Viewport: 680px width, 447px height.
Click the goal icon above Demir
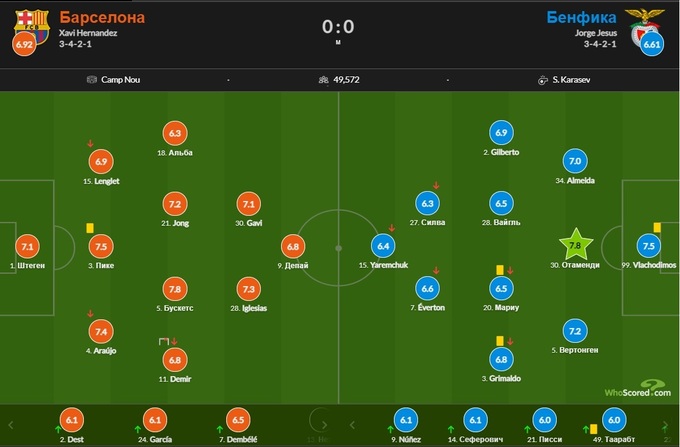[x=164, y=342]
